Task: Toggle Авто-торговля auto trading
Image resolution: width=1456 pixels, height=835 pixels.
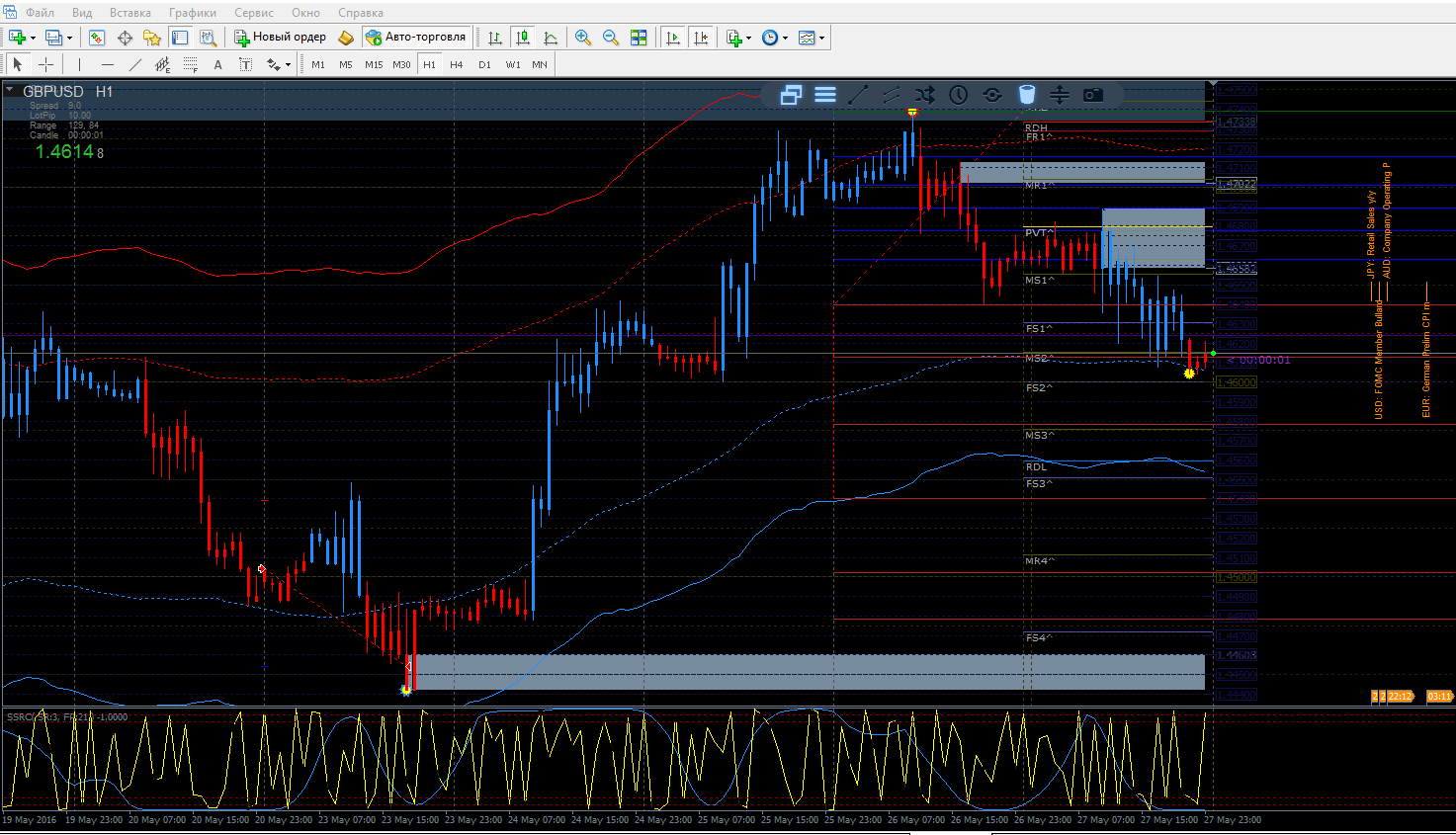Action: point(416,38)
